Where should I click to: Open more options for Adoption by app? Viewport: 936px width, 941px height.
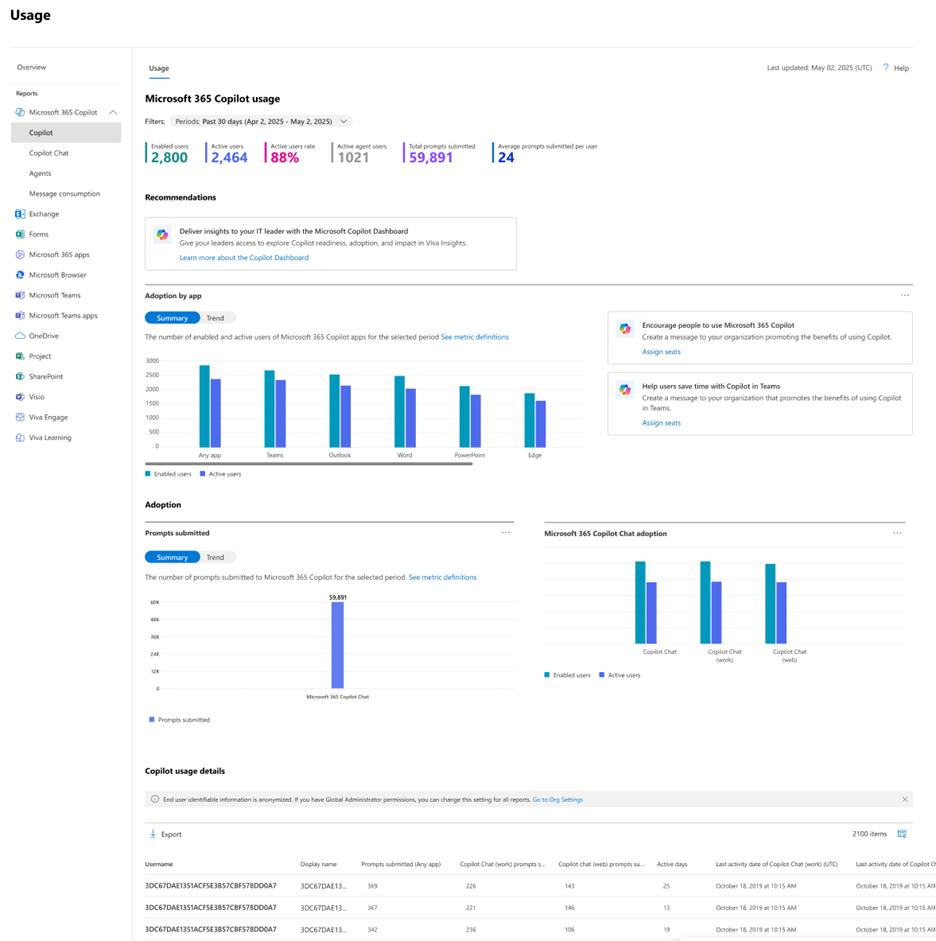pyautogui.click(x=905, y=295)
